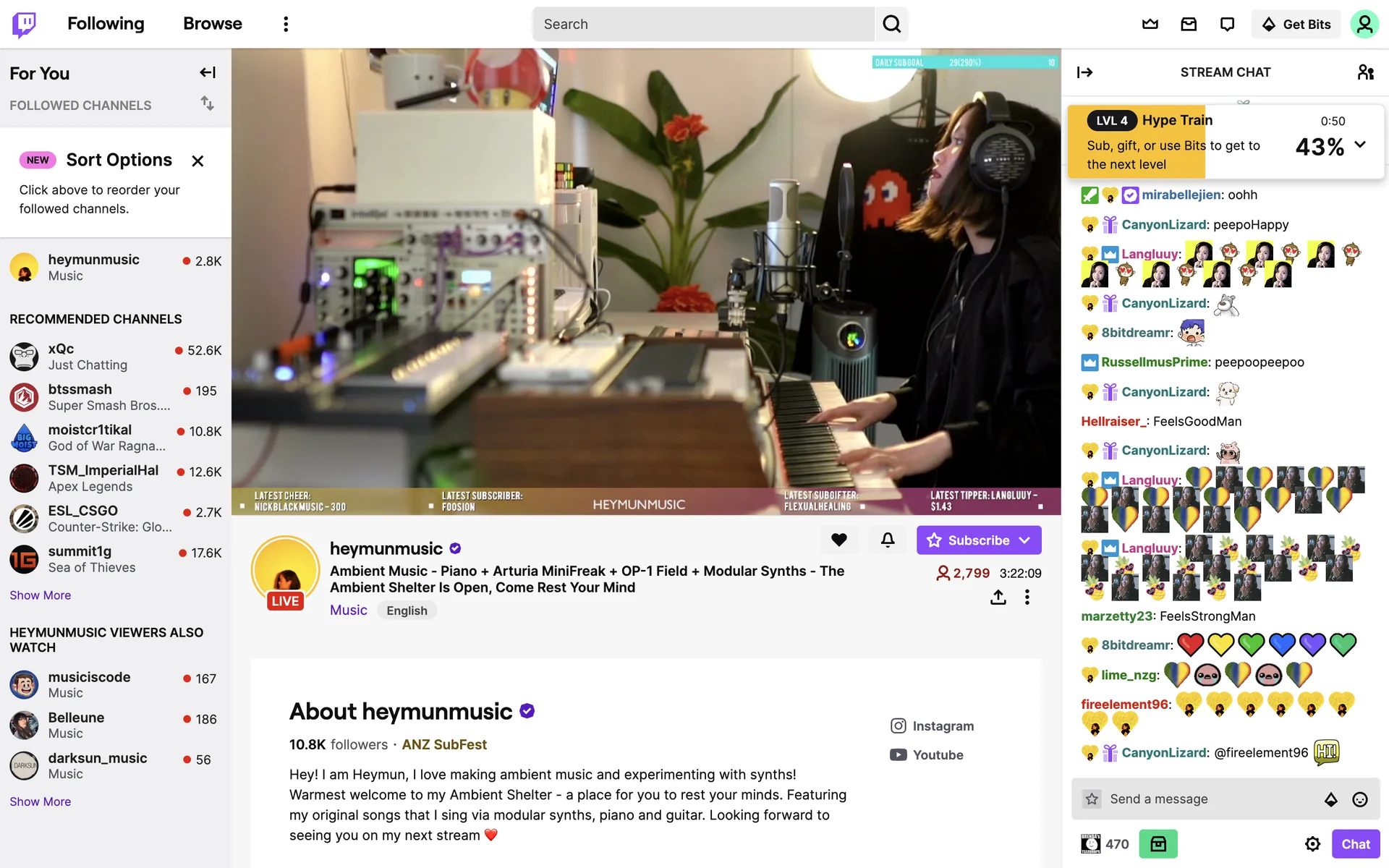Toggle the notification bell
Screen dimensions: 1389x868
[x=888, y=540]
